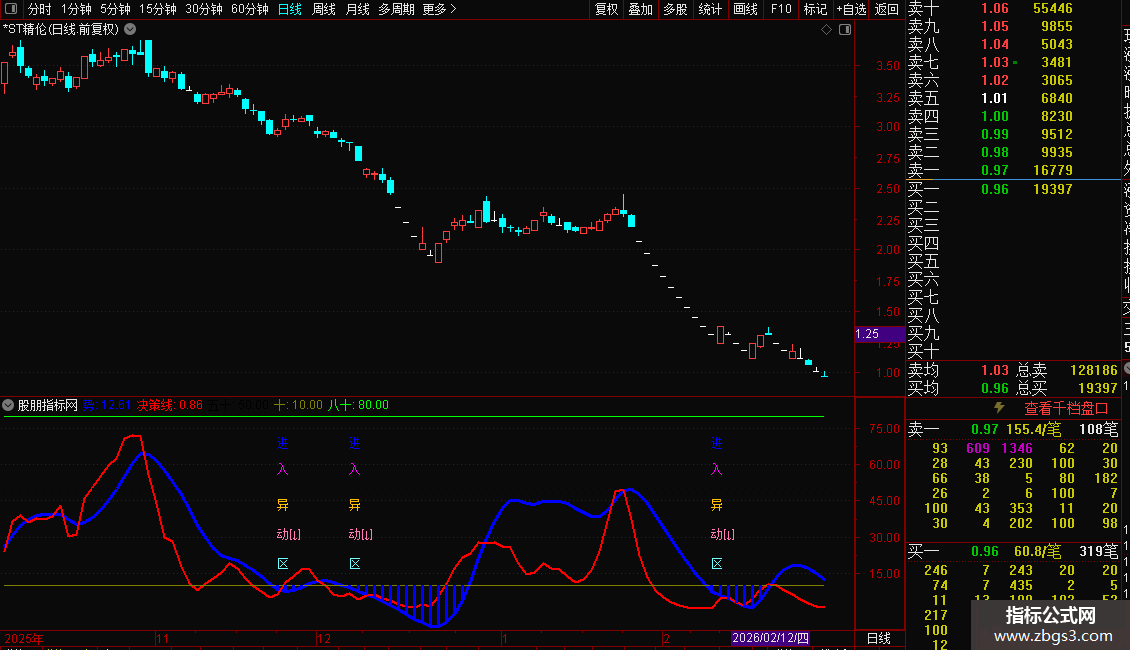Open the stock title dropdown arrow beside *ST精伦
Image resolution: width=1130 pixels, height=650 pixels.
[130, 29]
